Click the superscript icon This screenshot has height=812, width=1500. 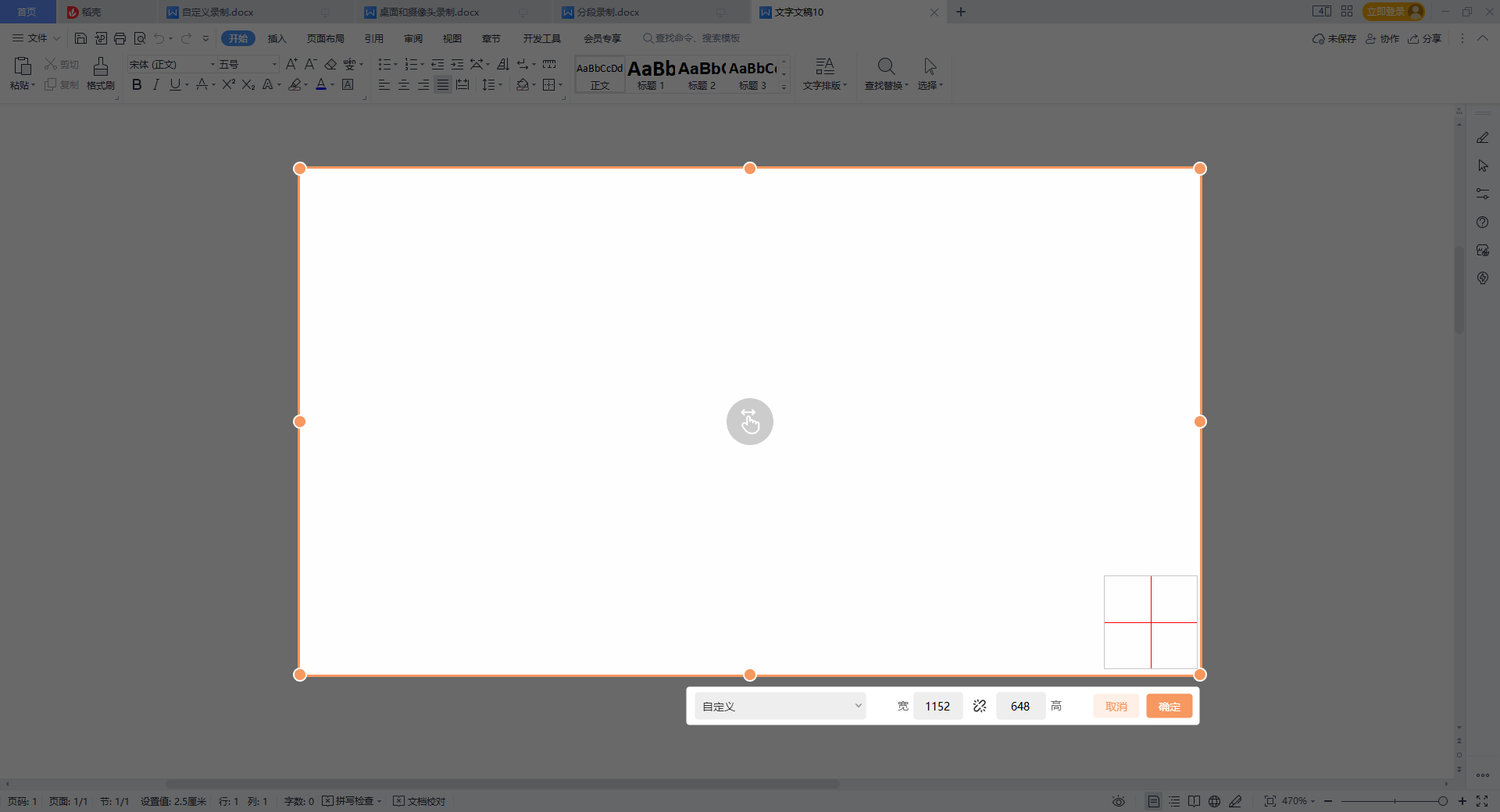tap(228, 84)
